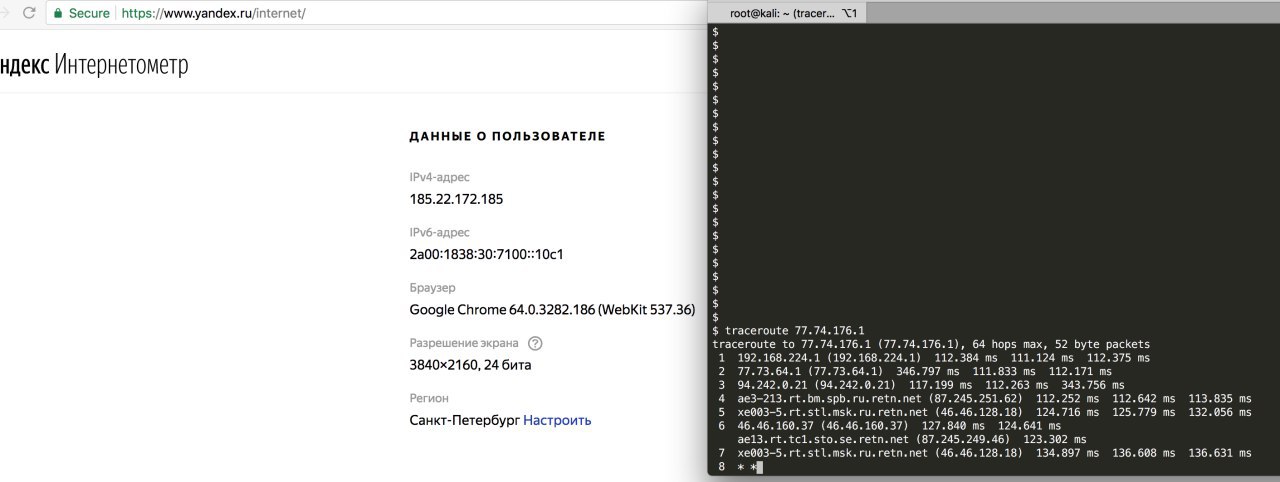The image size is (1280, 482).
Task: Click the ae13.rt.tc1.sto.se.retn.net line
Action: point(911,439)
